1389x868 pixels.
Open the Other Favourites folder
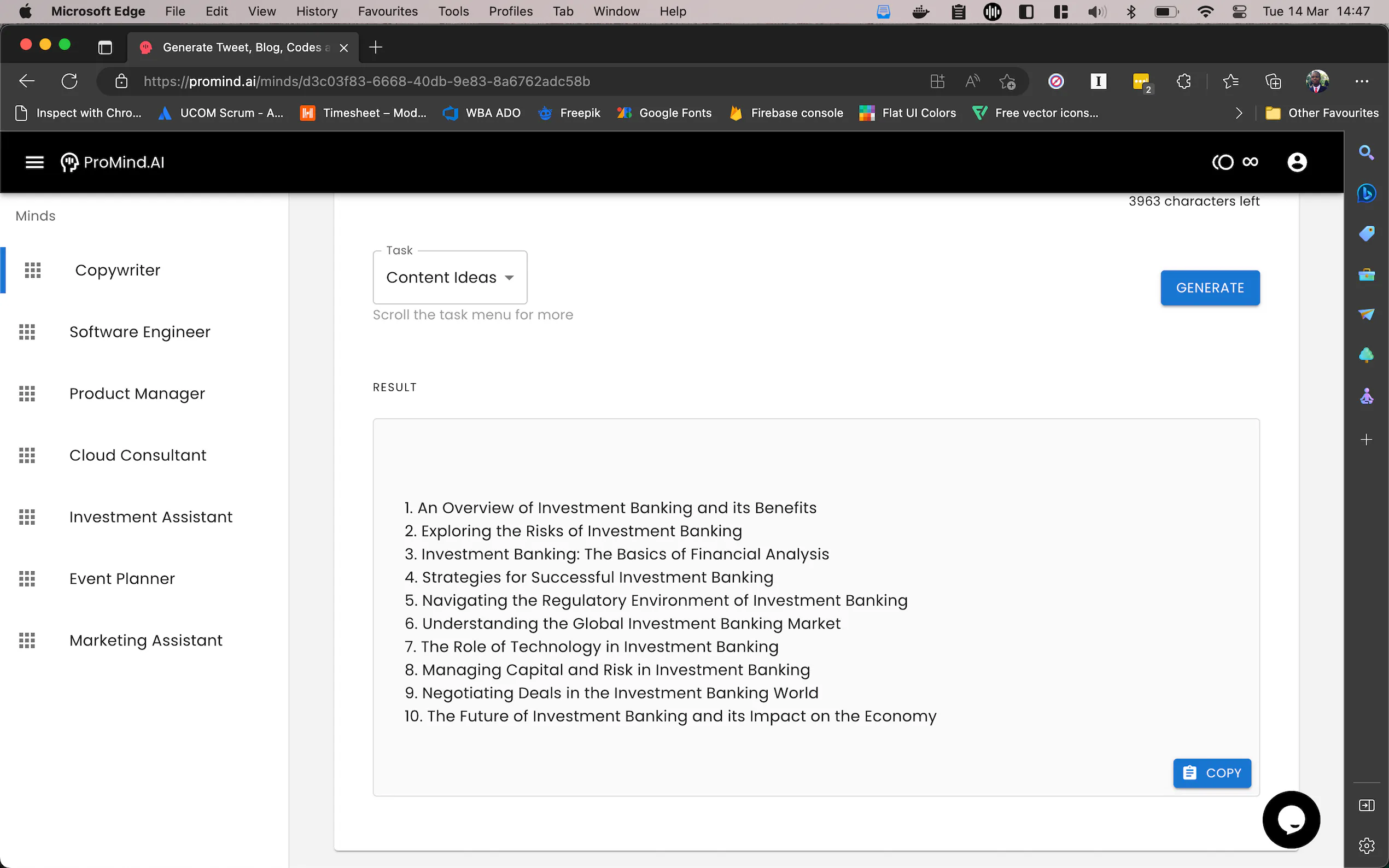pos(1321,113)
